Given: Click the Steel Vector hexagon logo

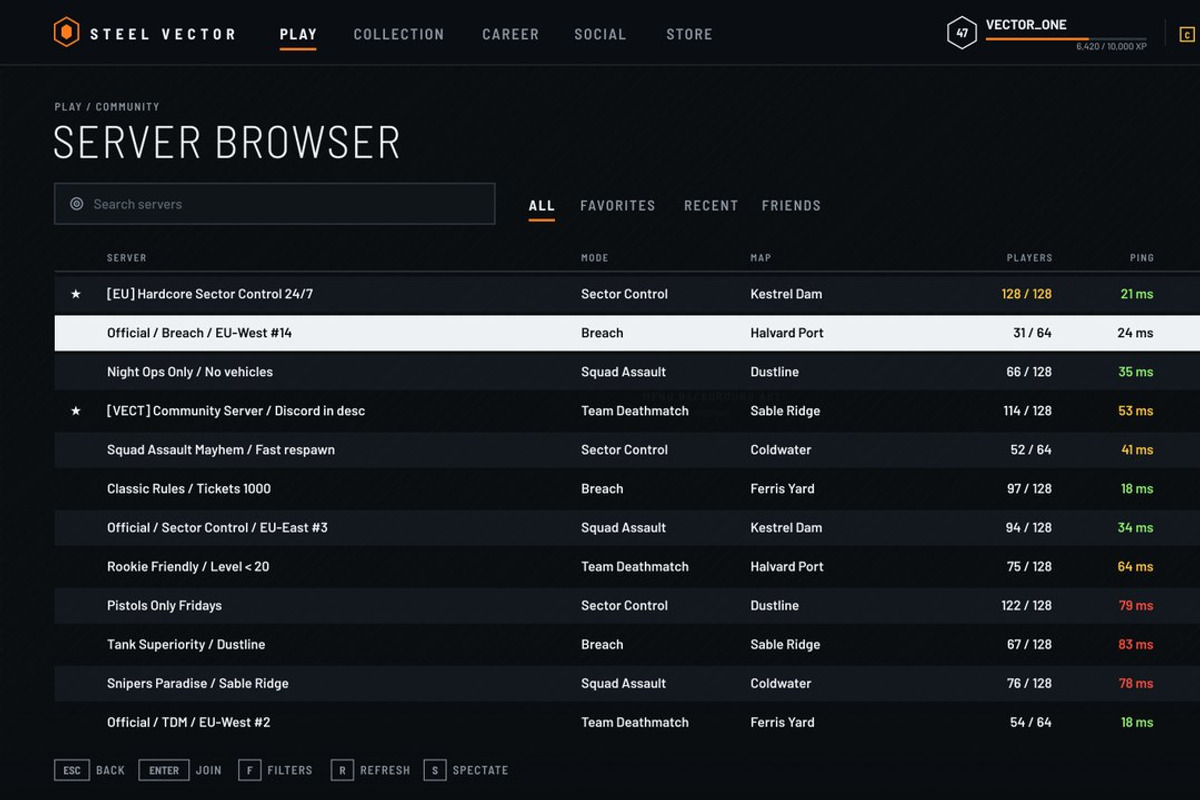Looking at the screenshot, I should pyautogui.click(x=66, y=33).
